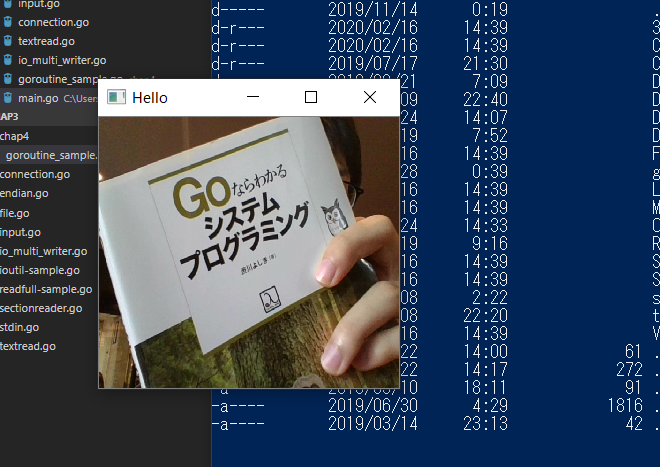Open sectionreader.go in the explorer

click(41, 308)
